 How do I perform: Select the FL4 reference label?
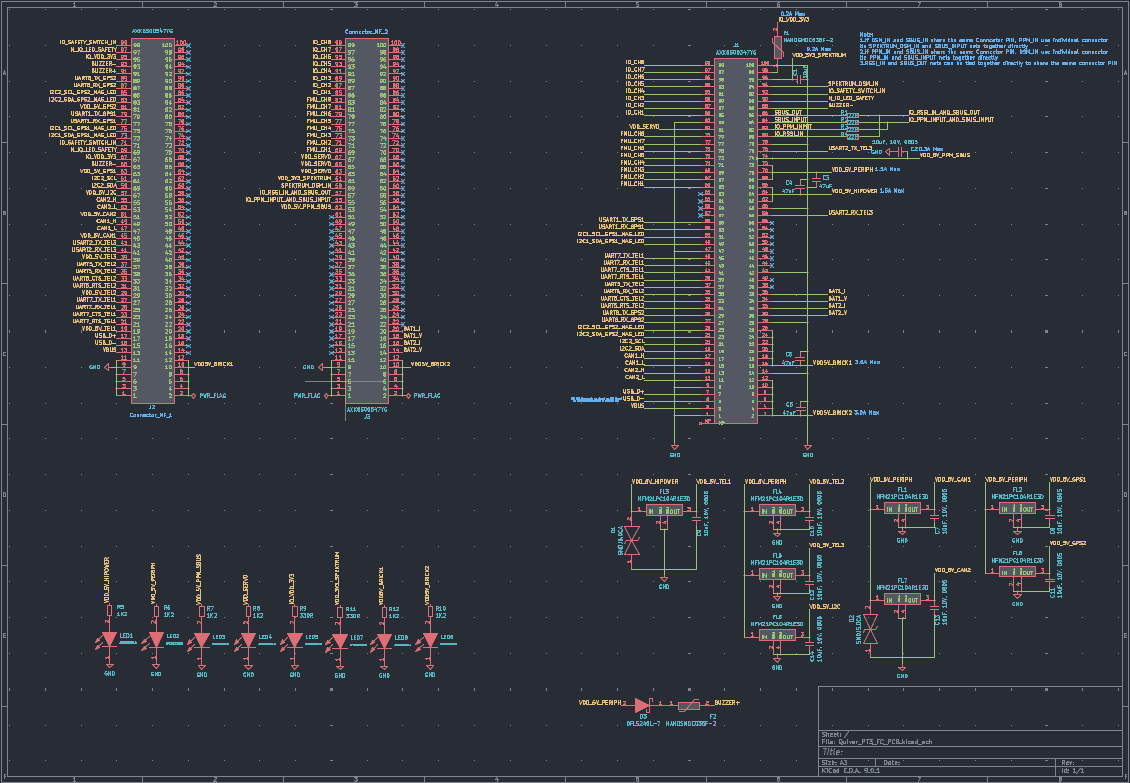[777, 492]
